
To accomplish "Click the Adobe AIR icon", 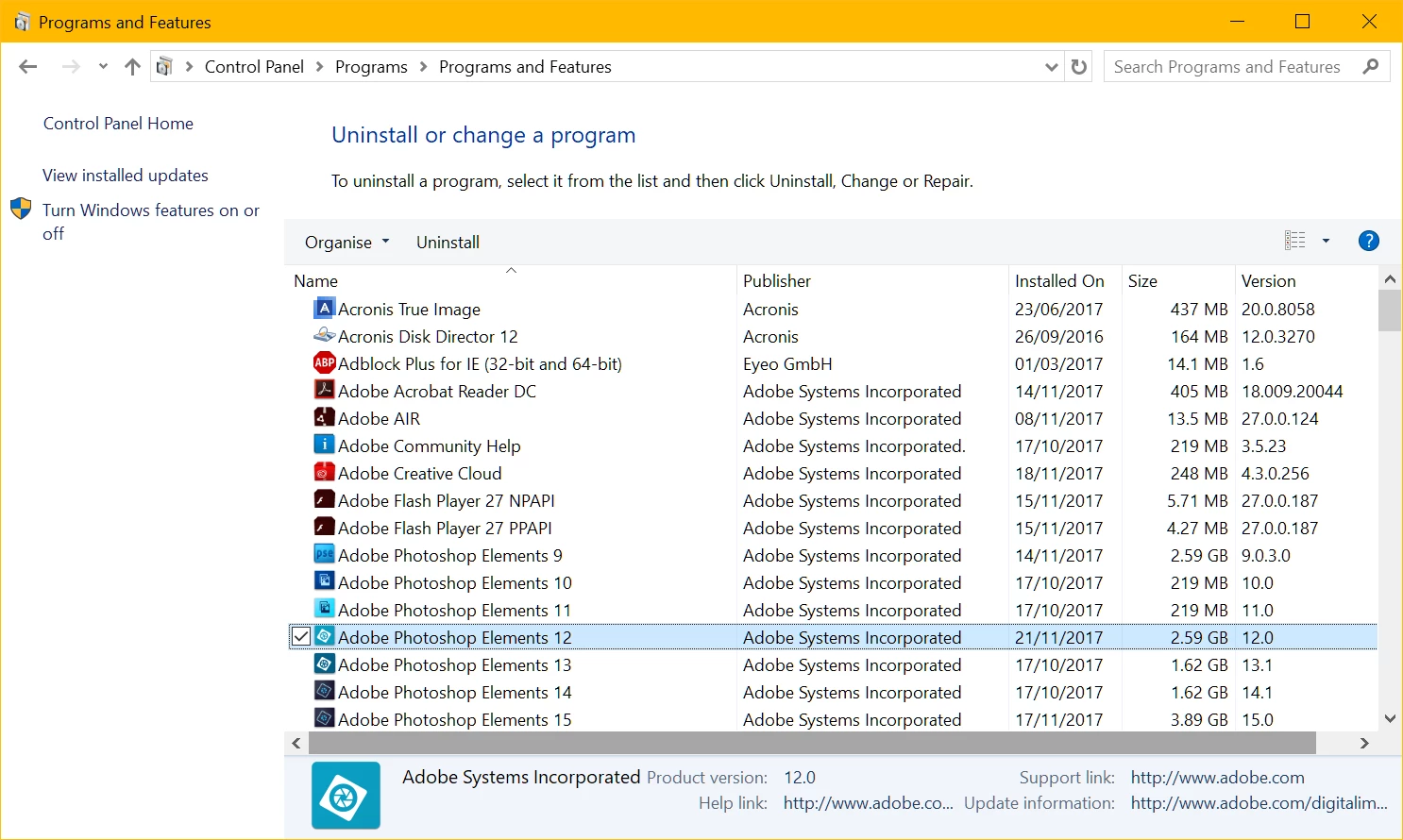I will pos(324,417).
